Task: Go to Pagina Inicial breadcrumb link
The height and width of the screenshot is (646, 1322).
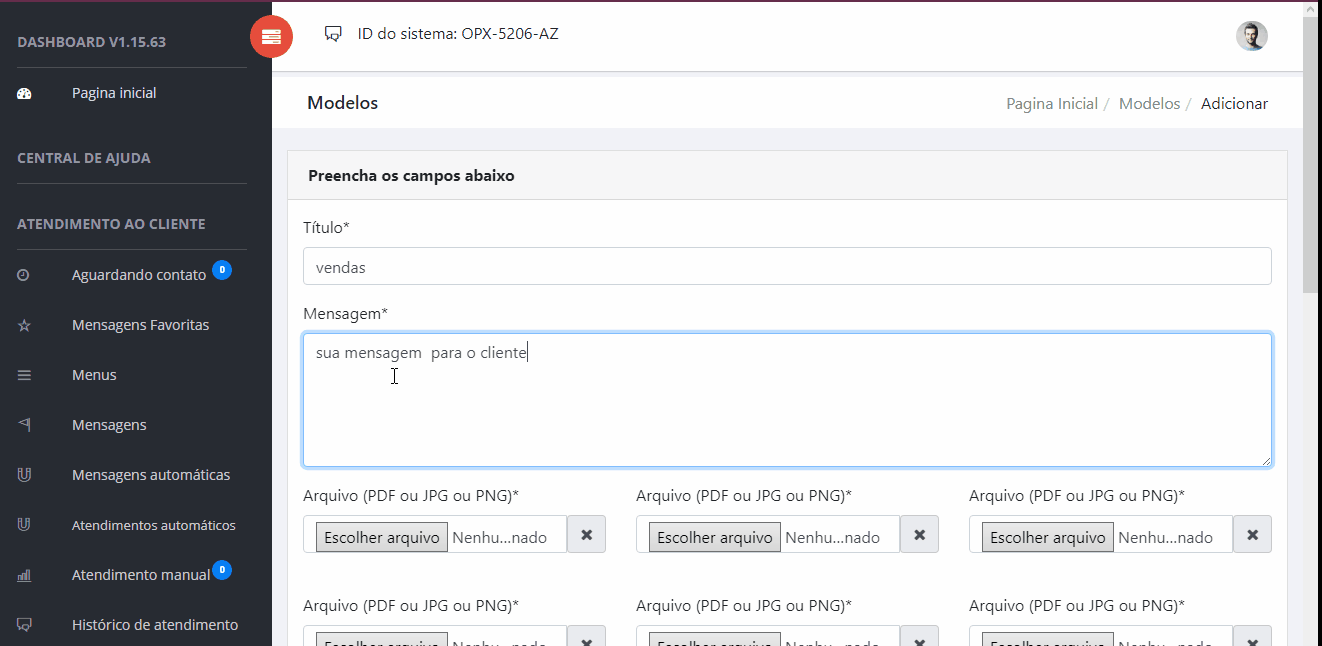Action: point(1051,104)
